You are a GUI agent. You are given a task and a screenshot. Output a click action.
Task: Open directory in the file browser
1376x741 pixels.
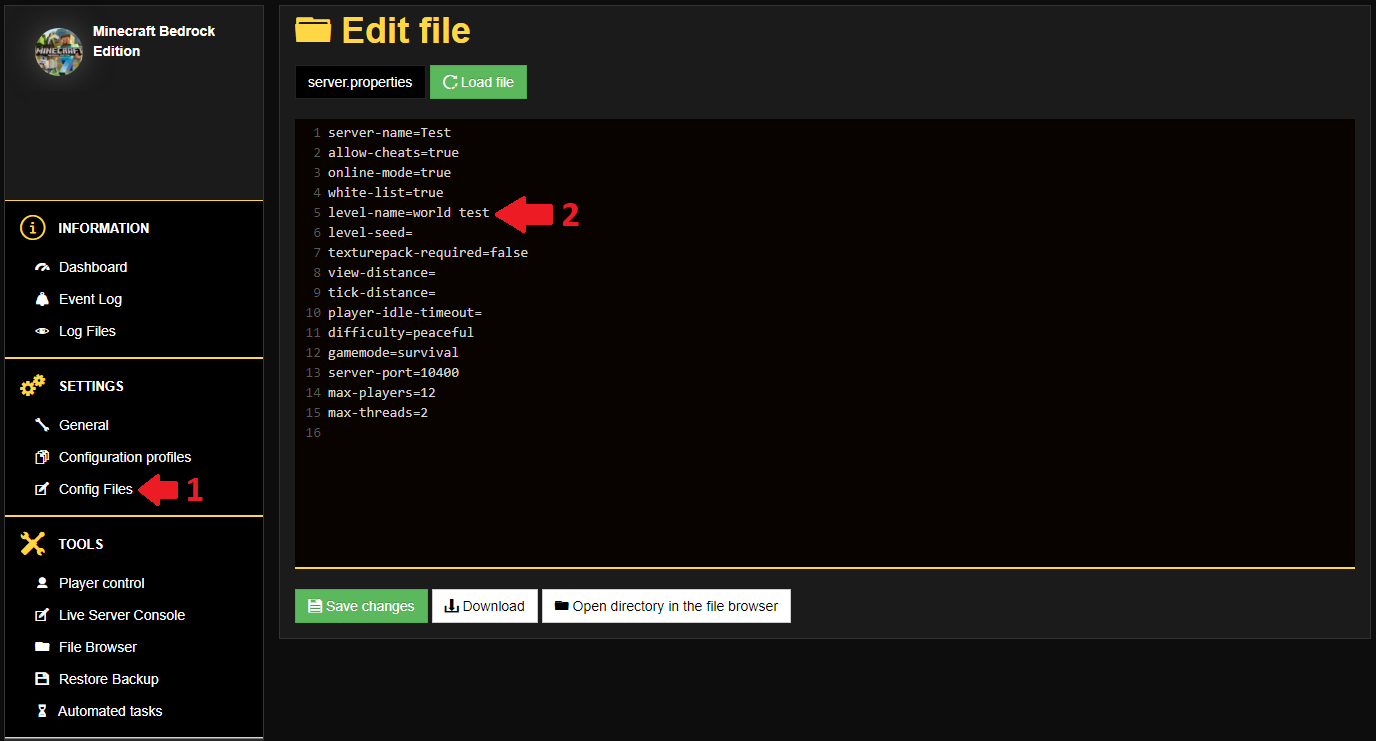(x=666, y=606)
